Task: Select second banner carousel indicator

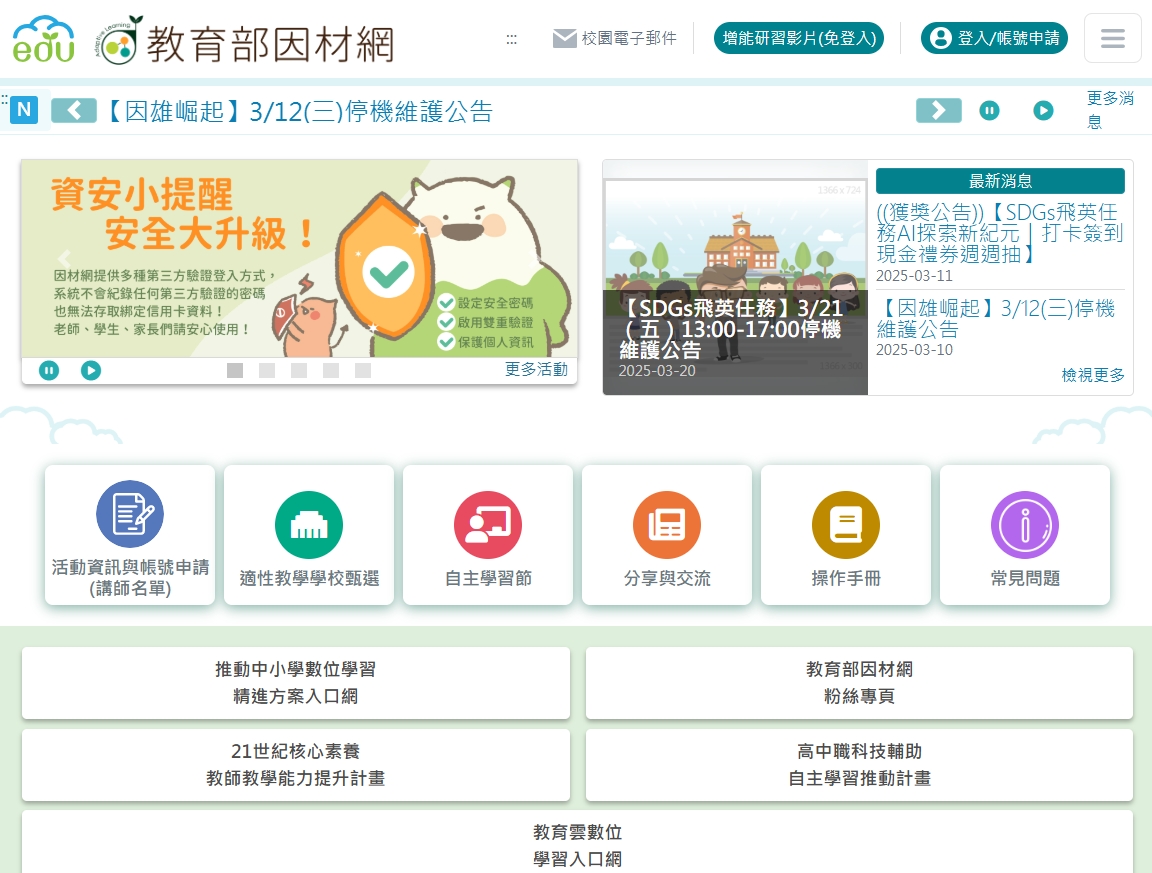Action: click(x=267, y=370)
